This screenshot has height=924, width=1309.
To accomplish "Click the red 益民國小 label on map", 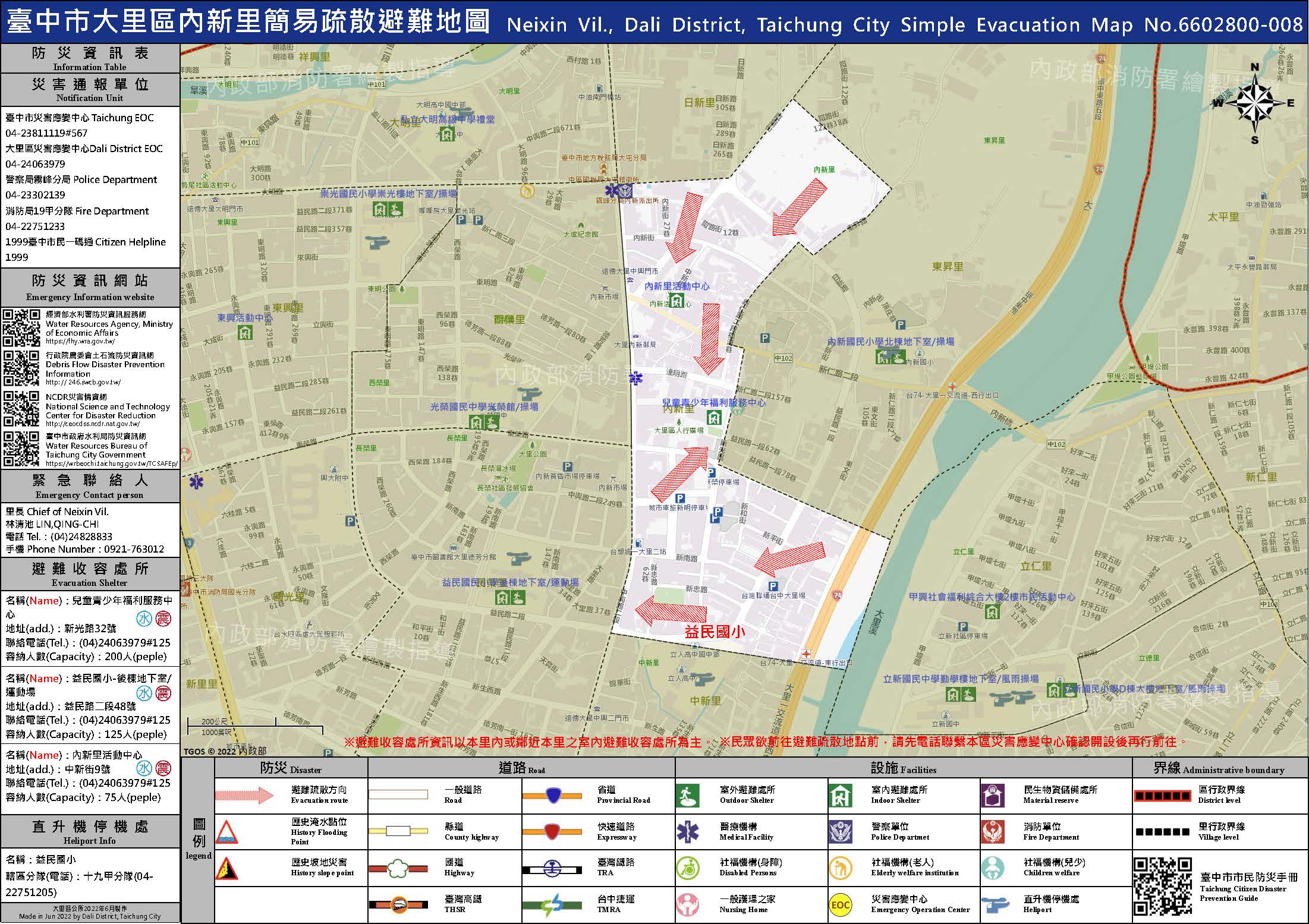I will click(x=715, y=632).
